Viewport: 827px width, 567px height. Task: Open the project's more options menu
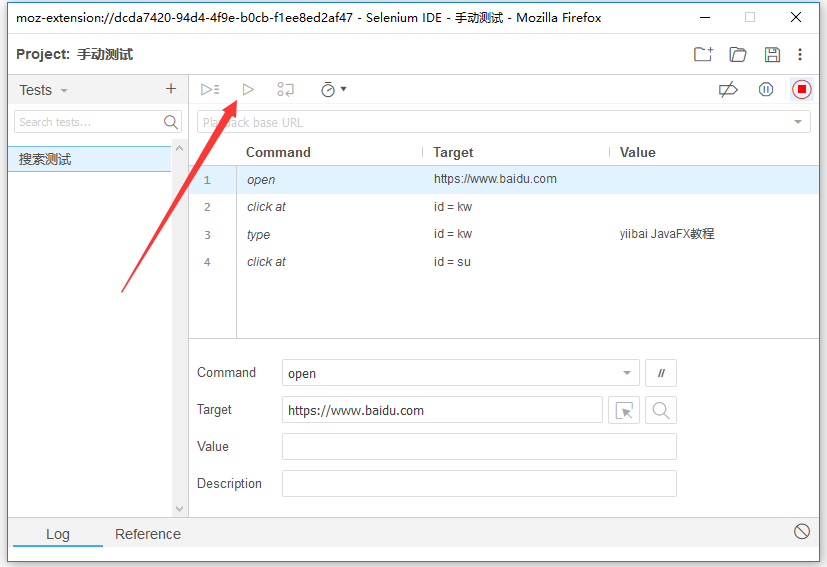[x=800, y=55]
